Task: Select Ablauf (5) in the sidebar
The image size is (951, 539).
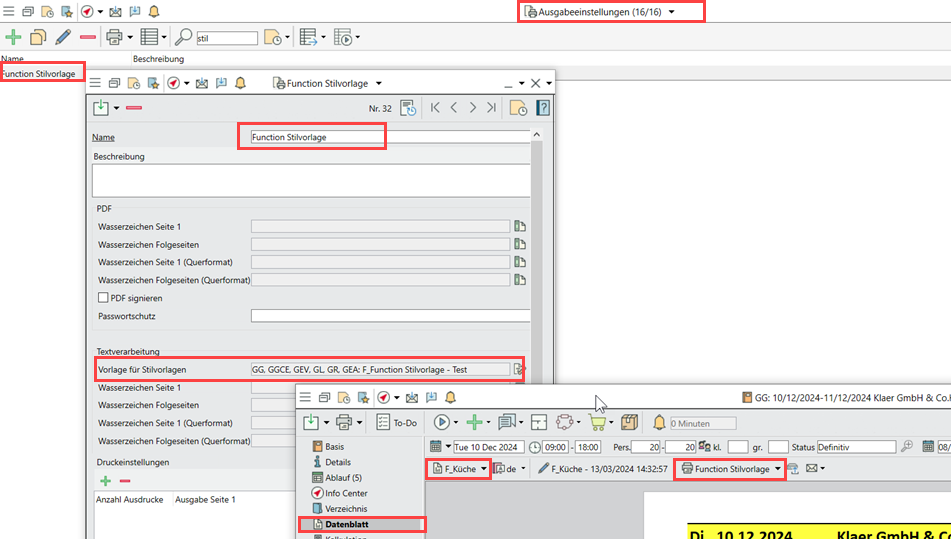Action: (x=343, y=478)
